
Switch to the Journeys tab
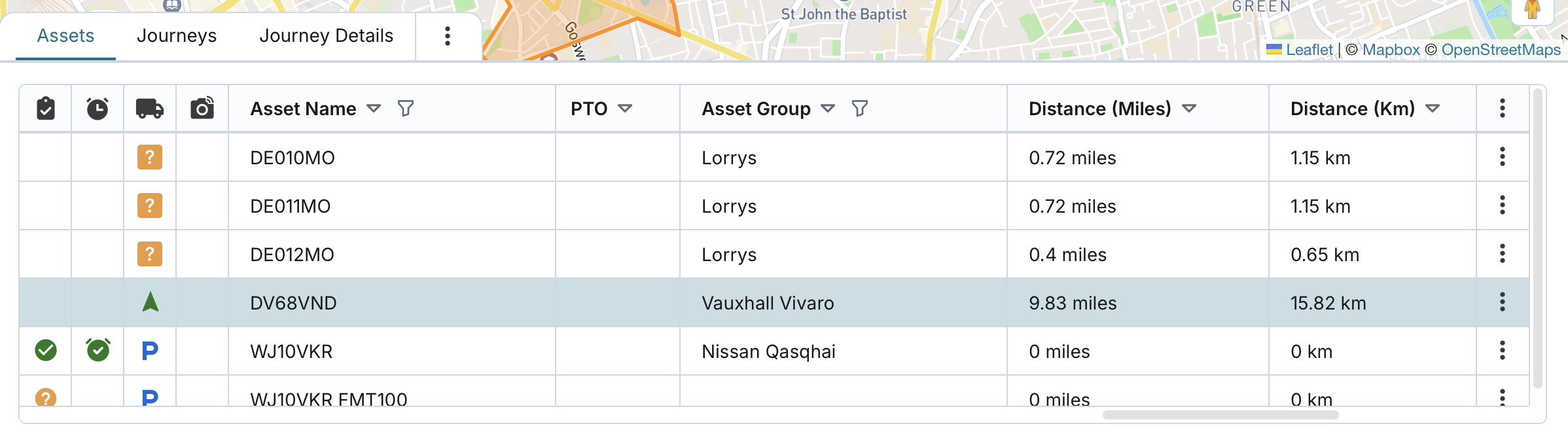pos(177,36)
